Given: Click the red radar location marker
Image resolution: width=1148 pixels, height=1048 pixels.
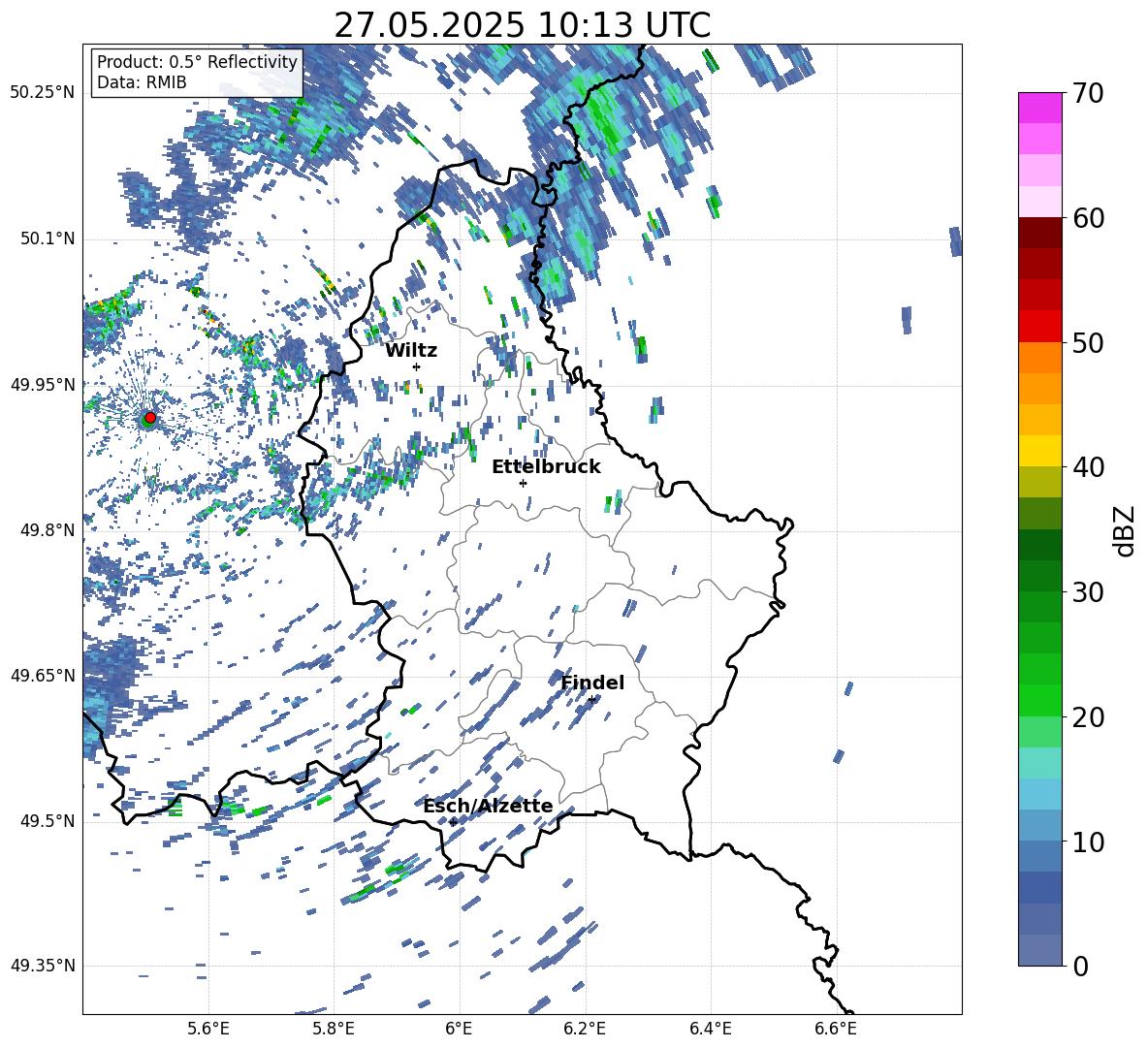Looking at the screenshot, I should tap(150, 418).
